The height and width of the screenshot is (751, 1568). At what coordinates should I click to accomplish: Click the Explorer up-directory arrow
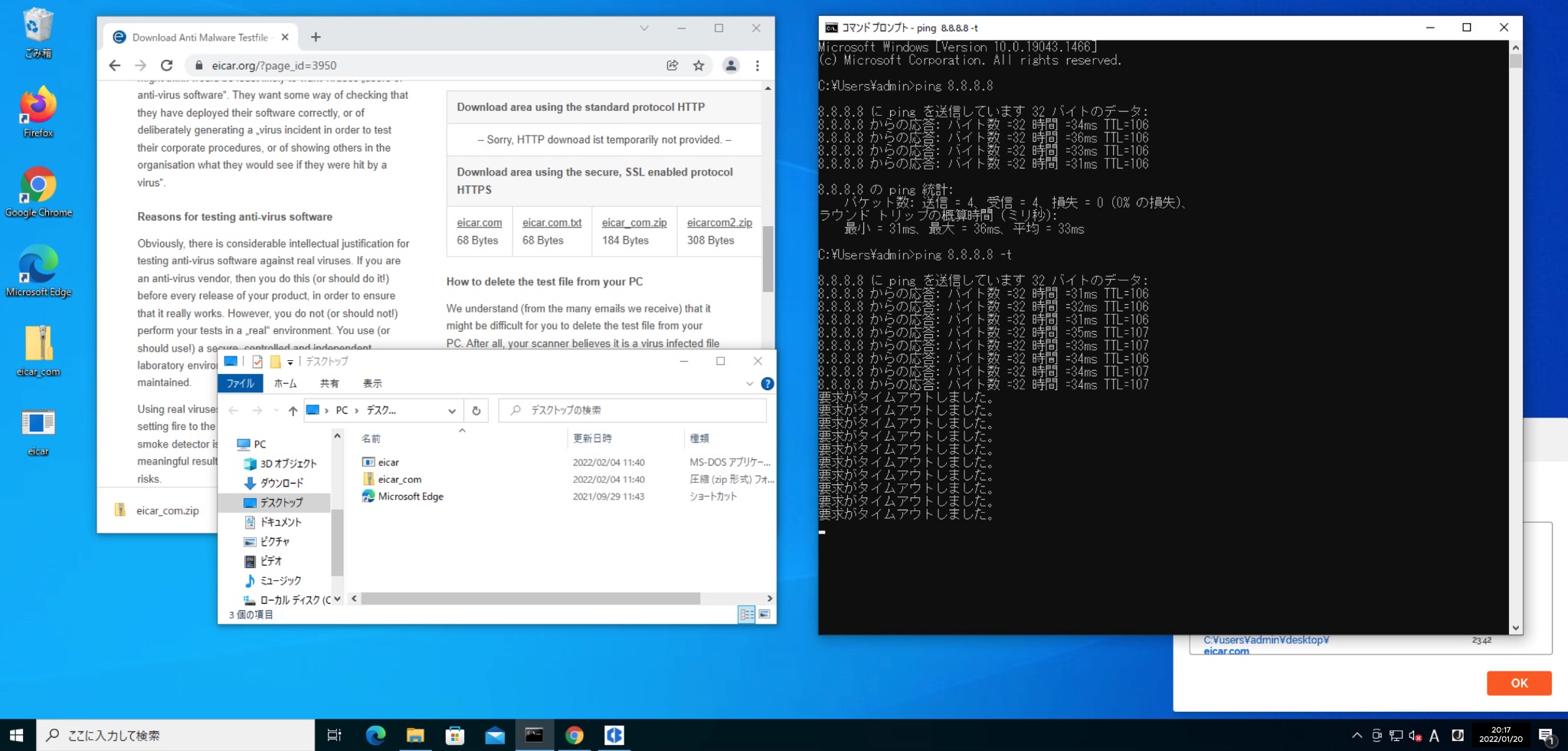point(293,411)
